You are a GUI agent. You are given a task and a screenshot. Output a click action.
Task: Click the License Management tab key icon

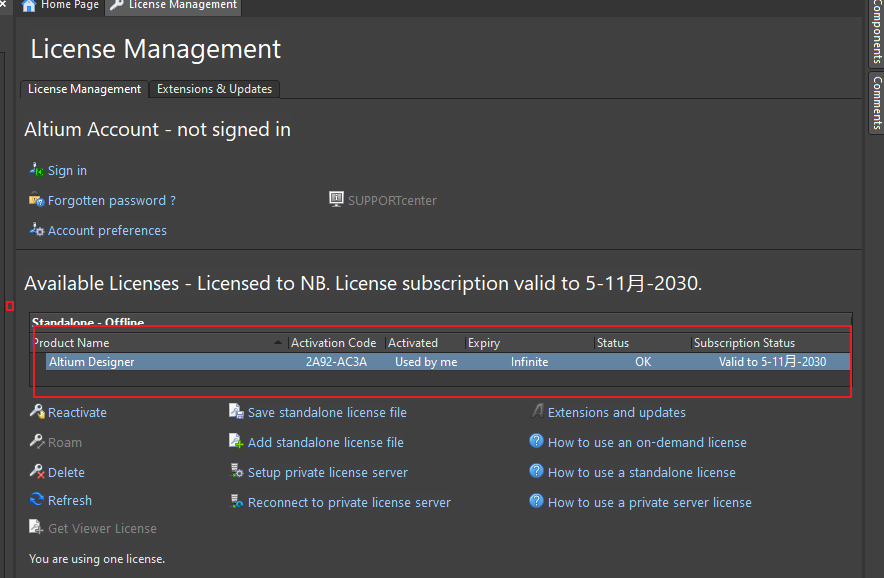pos(117,5)
